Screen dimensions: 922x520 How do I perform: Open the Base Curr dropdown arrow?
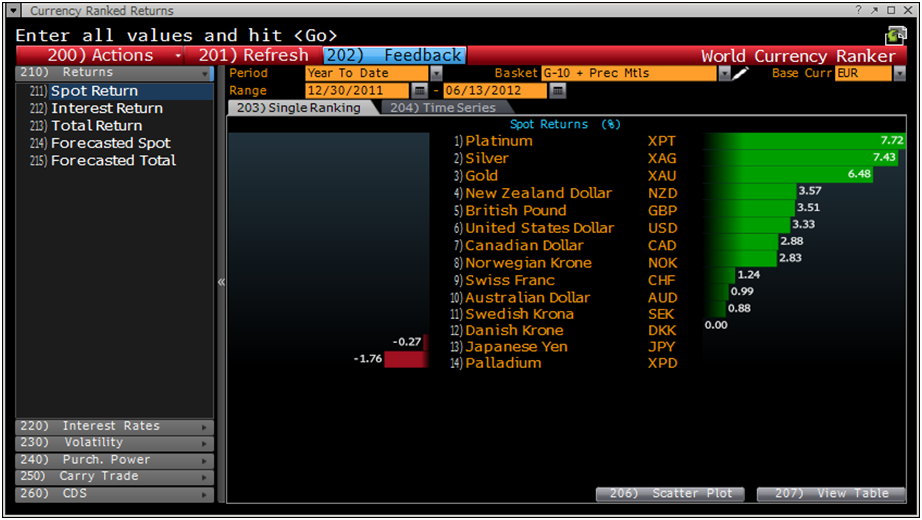899,73
